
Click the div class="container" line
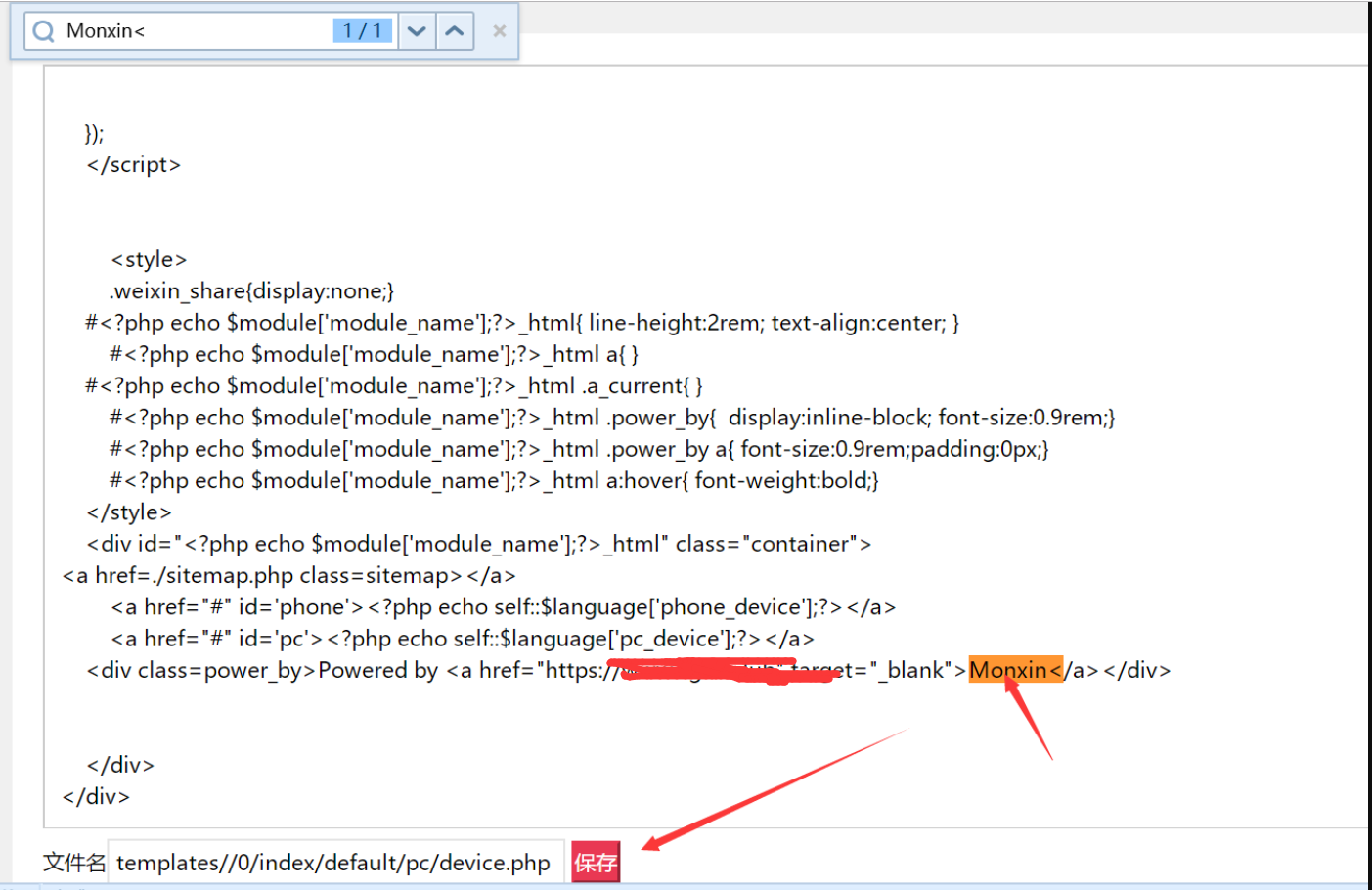click(x=479, y=544)
